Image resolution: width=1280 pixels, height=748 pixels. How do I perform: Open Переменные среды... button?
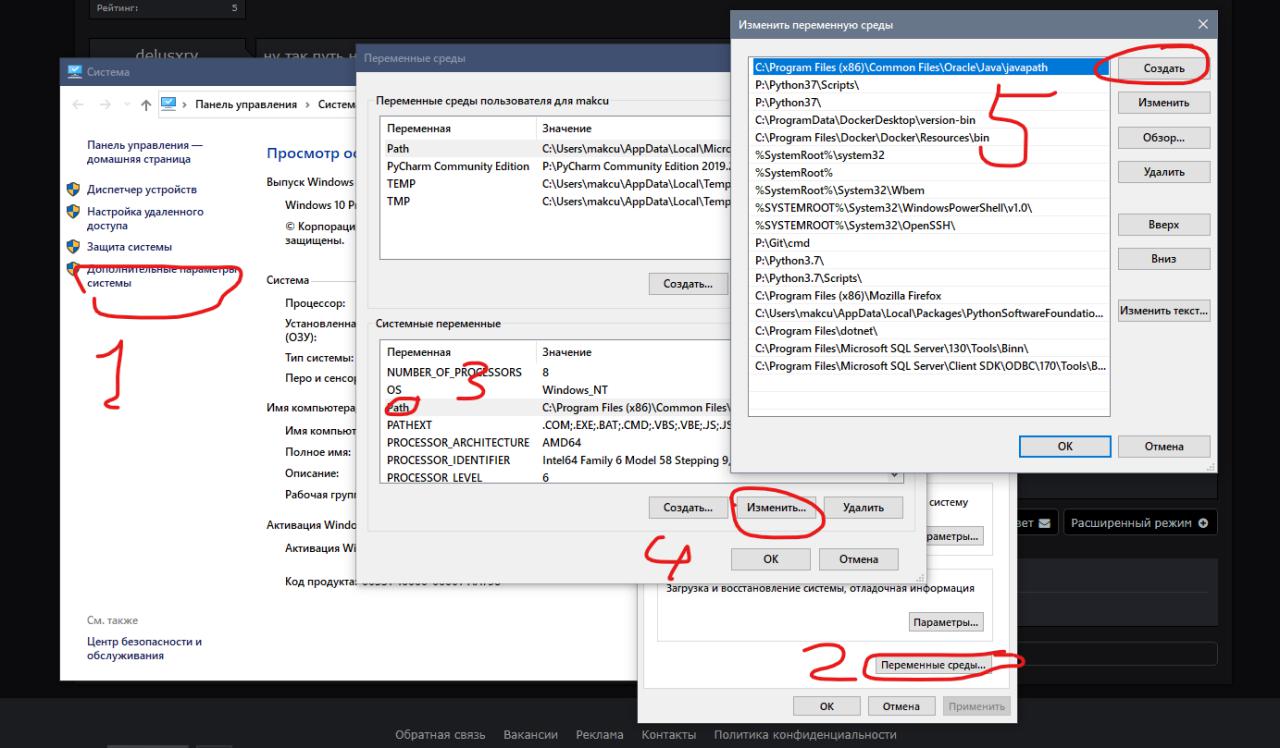click(x=931, y=664)
